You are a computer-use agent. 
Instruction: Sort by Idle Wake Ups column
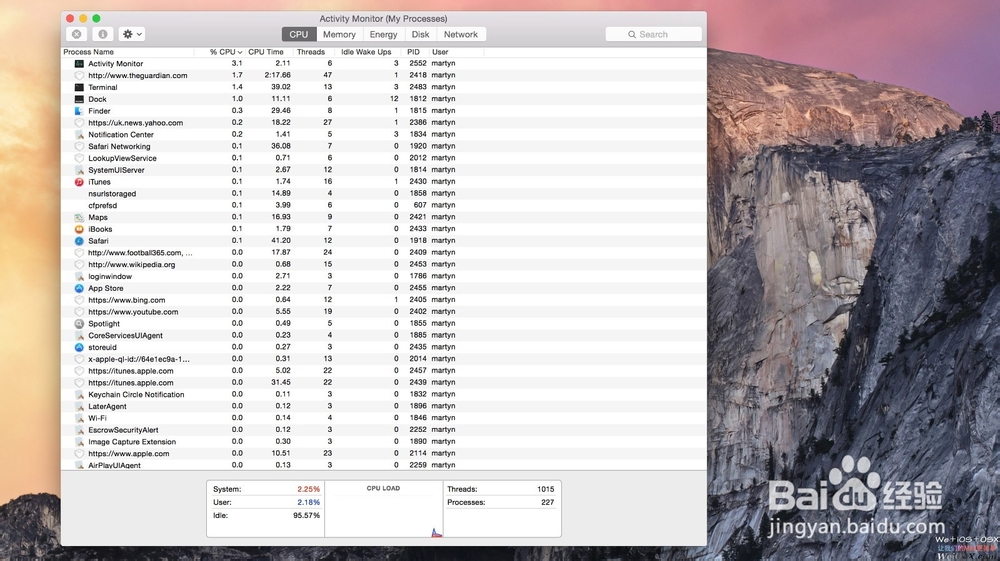coord(366,52)
